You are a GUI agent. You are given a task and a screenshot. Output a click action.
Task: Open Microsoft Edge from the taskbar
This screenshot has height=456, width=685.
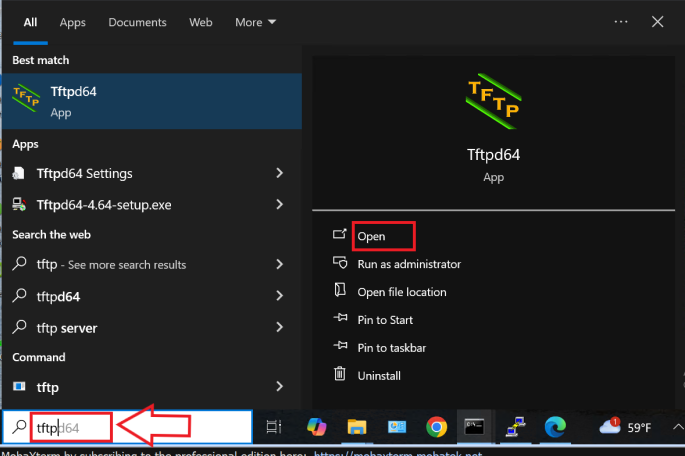[x=556, y=427]
